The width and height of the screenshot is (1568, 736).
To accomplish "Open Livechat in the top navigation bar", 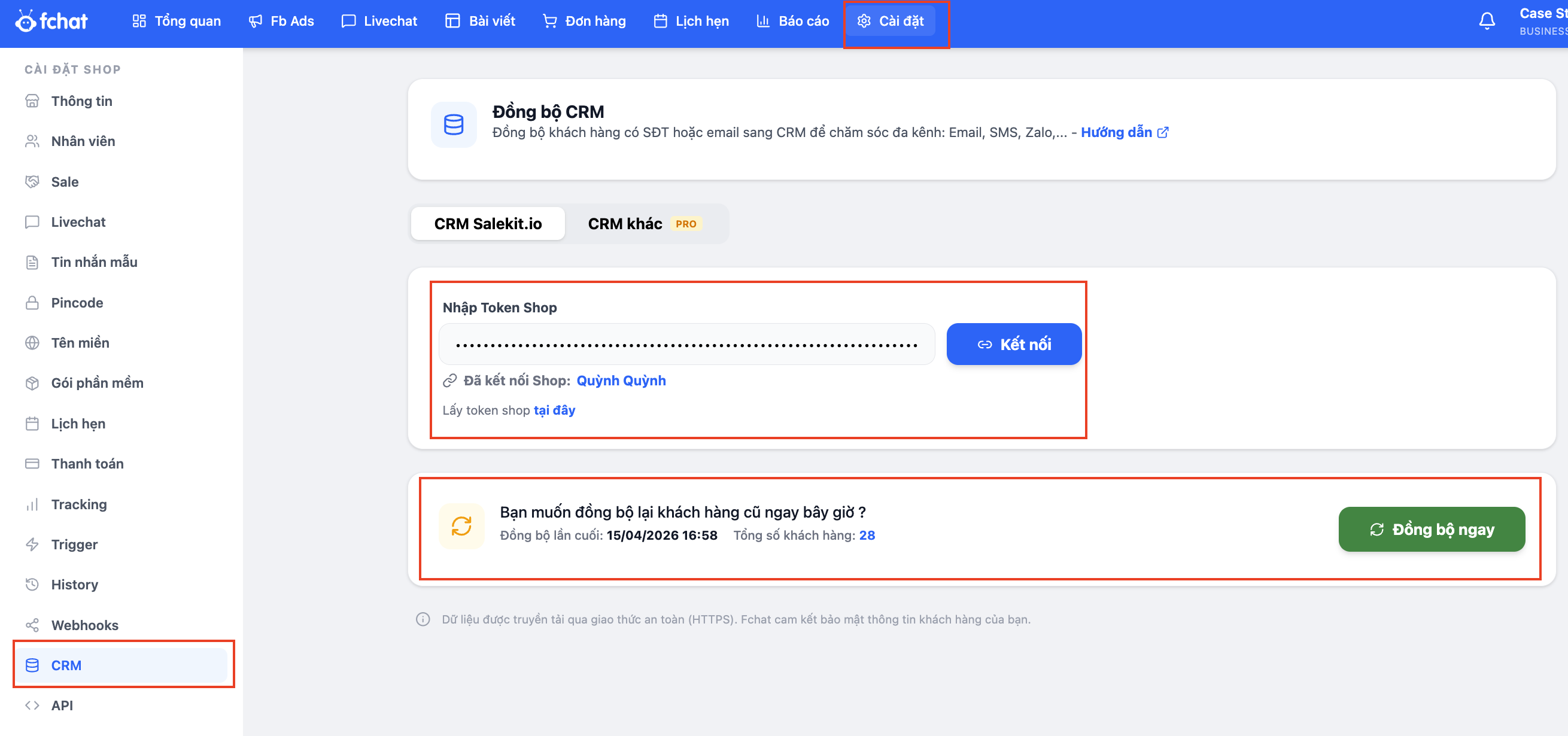I will pyautogui.click(x=379, y=22).
